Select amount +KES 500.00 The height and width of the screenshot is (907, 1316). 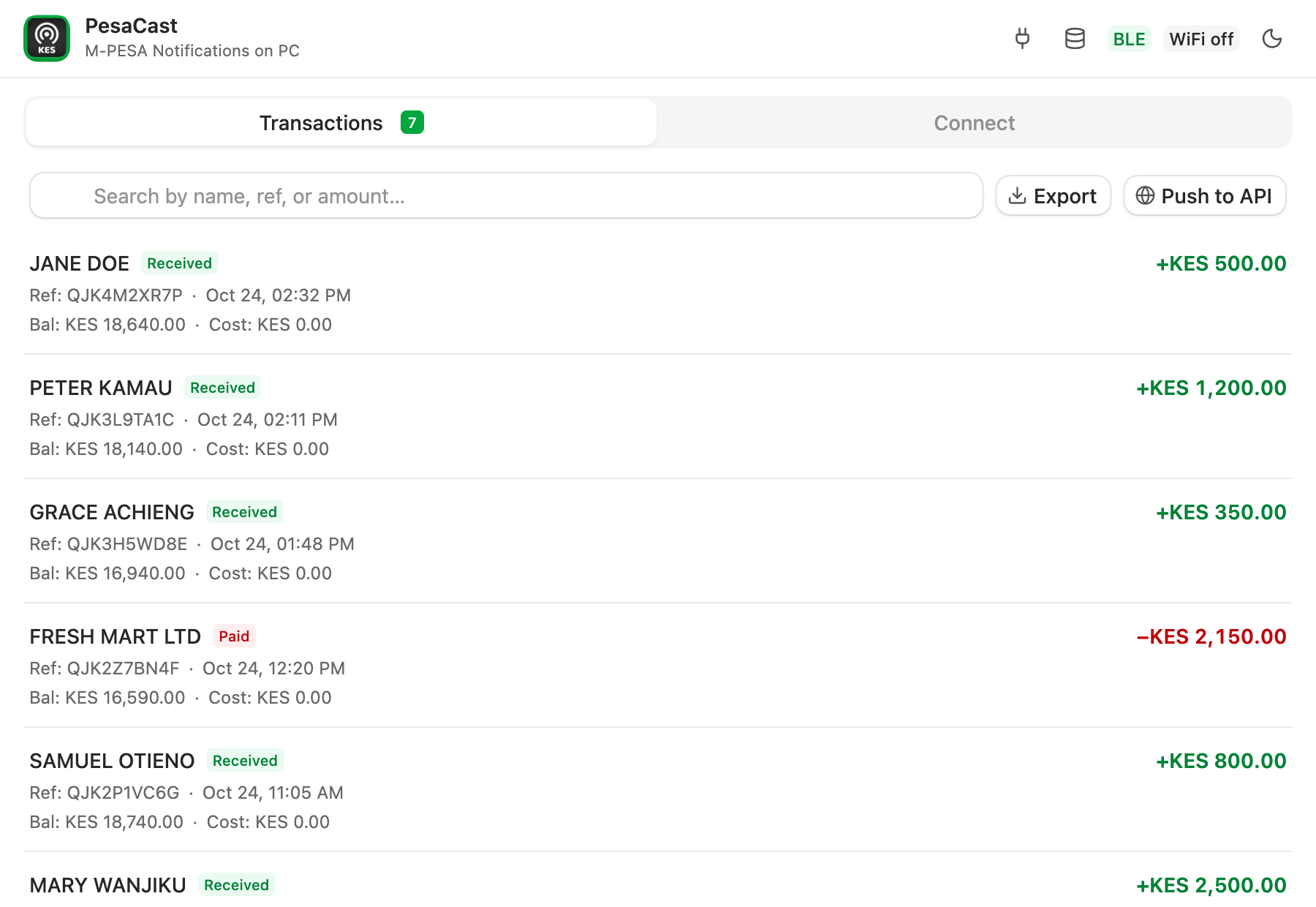point(1220,263)
